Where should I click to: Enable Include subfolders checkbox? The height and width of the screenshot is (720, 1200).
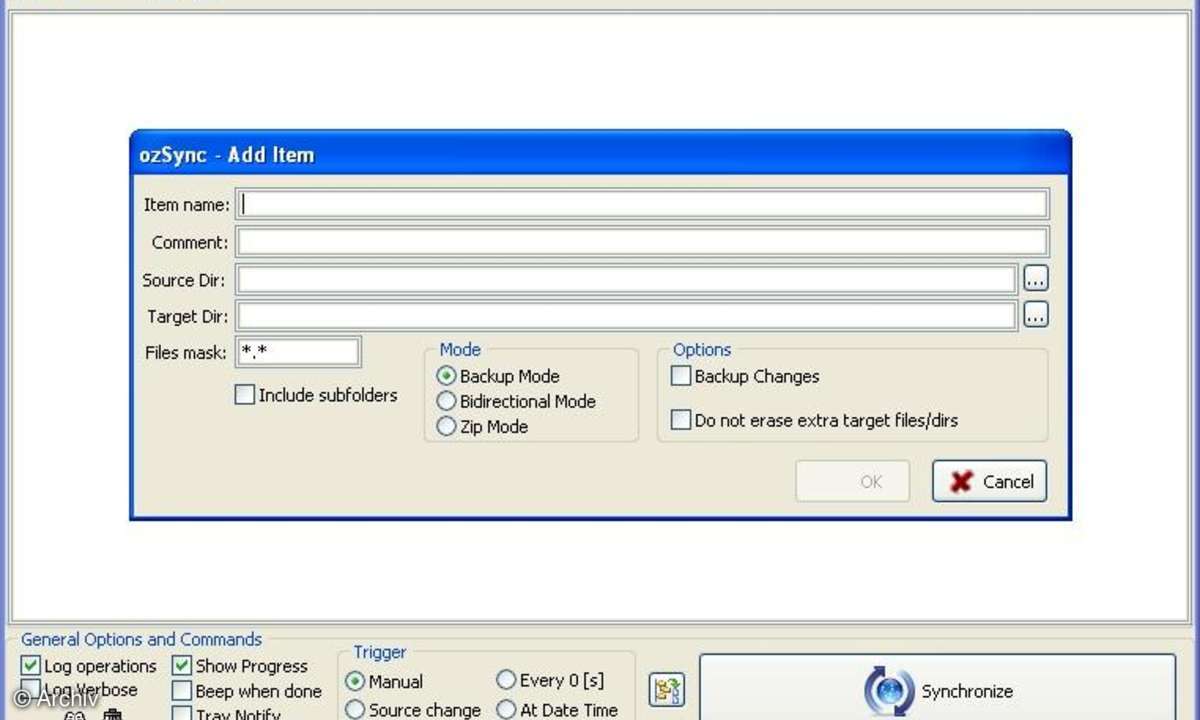(245, 395)
